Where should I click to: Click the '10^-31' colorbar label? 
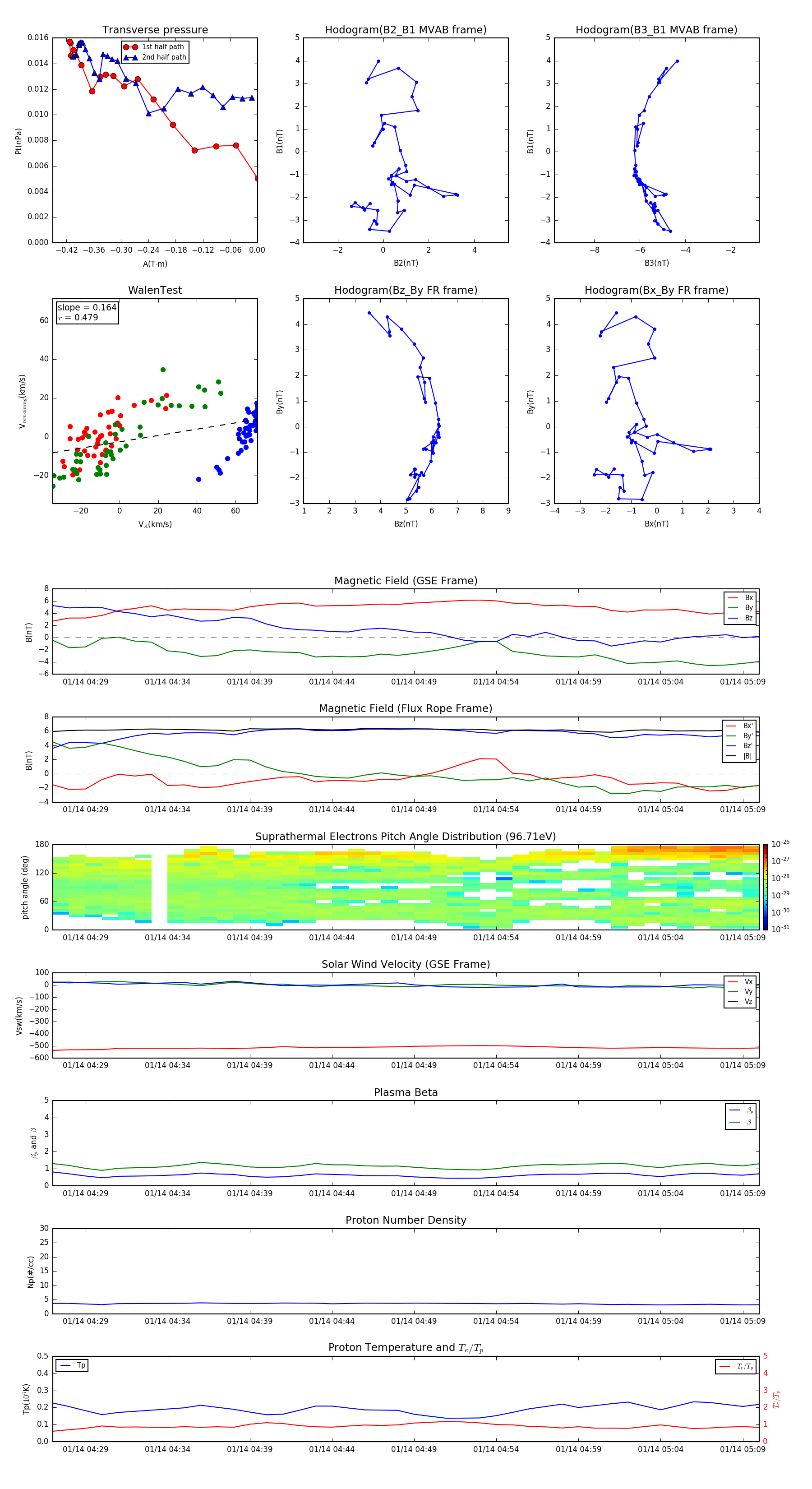(780, 929)
